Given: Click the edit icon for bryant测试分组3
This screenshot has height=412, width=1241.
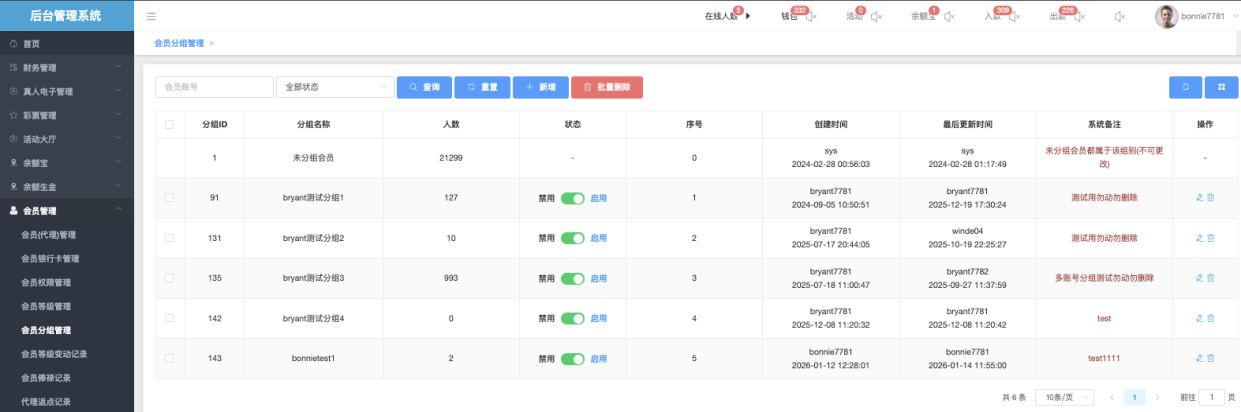Looking at the screenshot, I should (1199, 278).
